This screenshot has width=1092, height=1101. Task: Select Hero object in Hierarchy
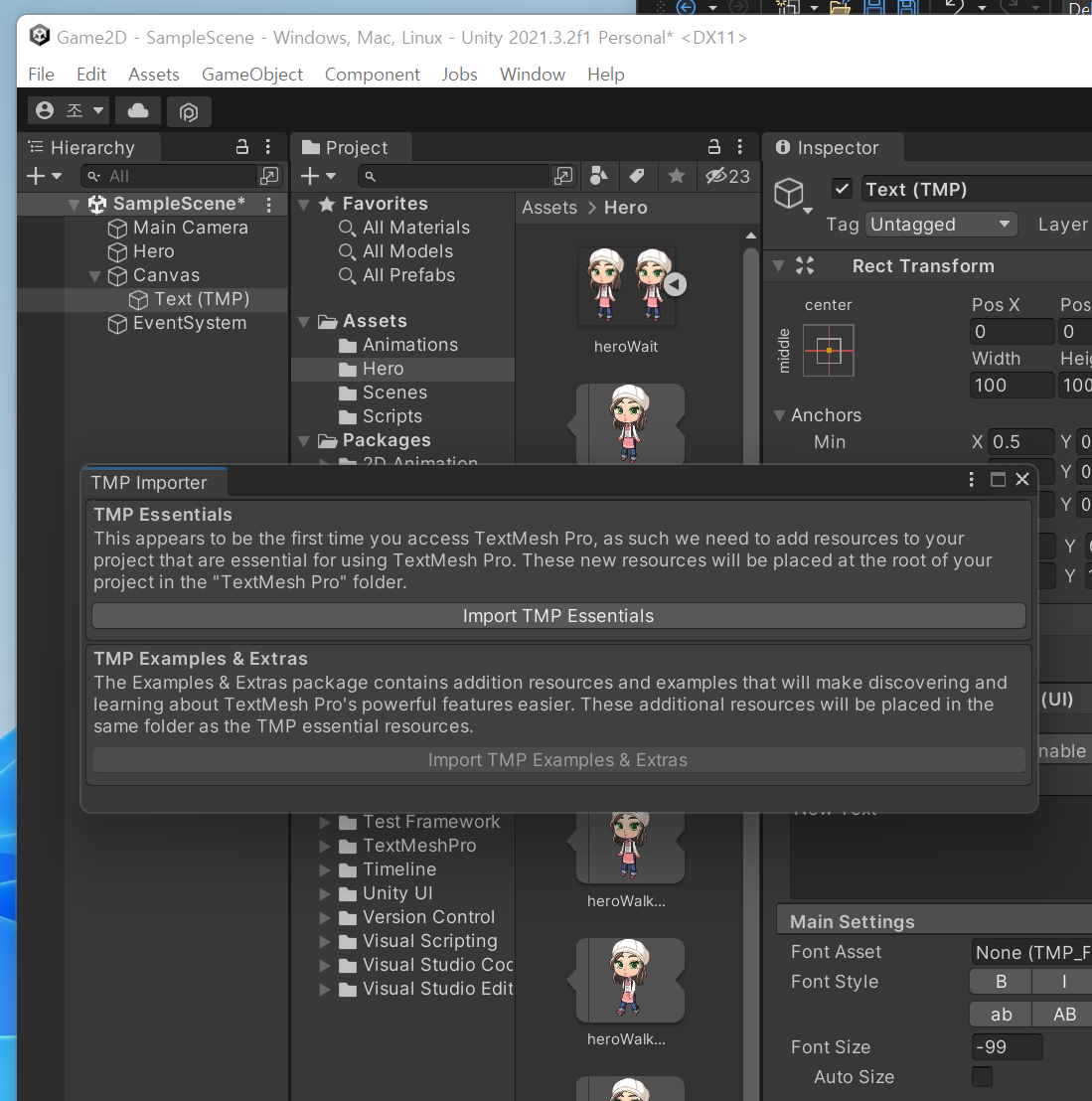tap(153, 251)
